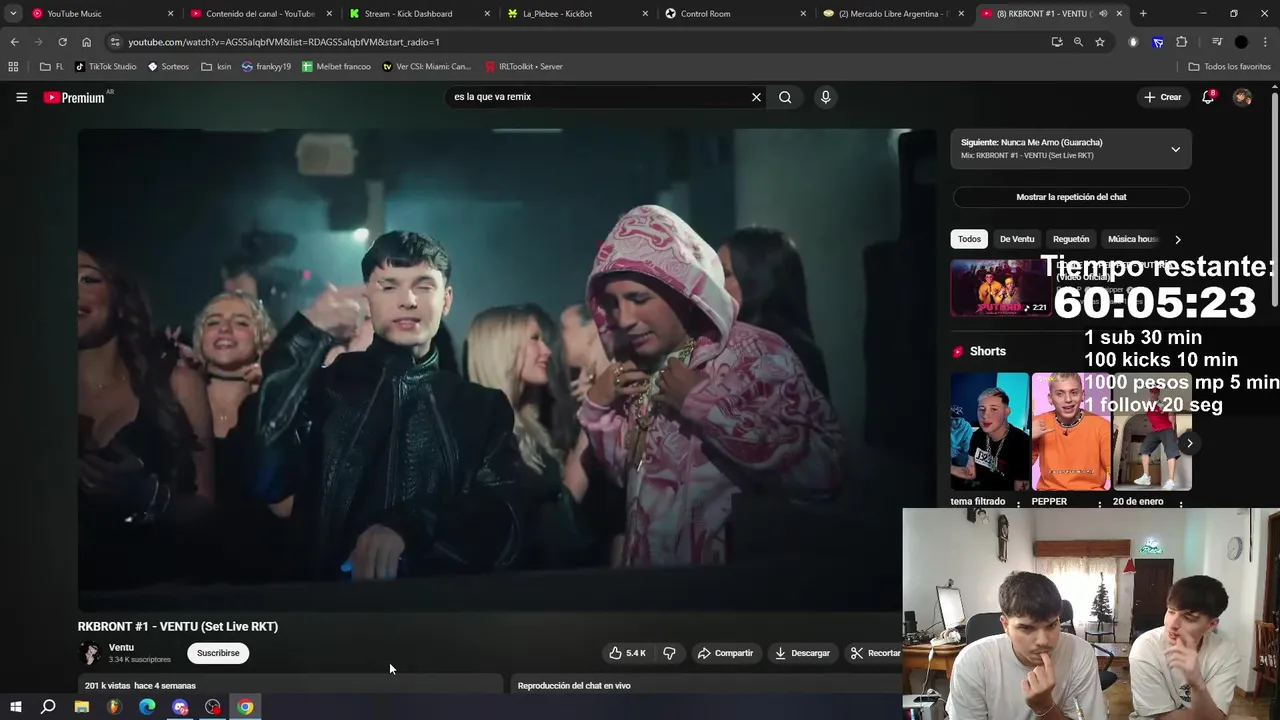The image size is (1280, 720).
Task: Open the Crear menu button
Action: click(x=1163, y=97)
